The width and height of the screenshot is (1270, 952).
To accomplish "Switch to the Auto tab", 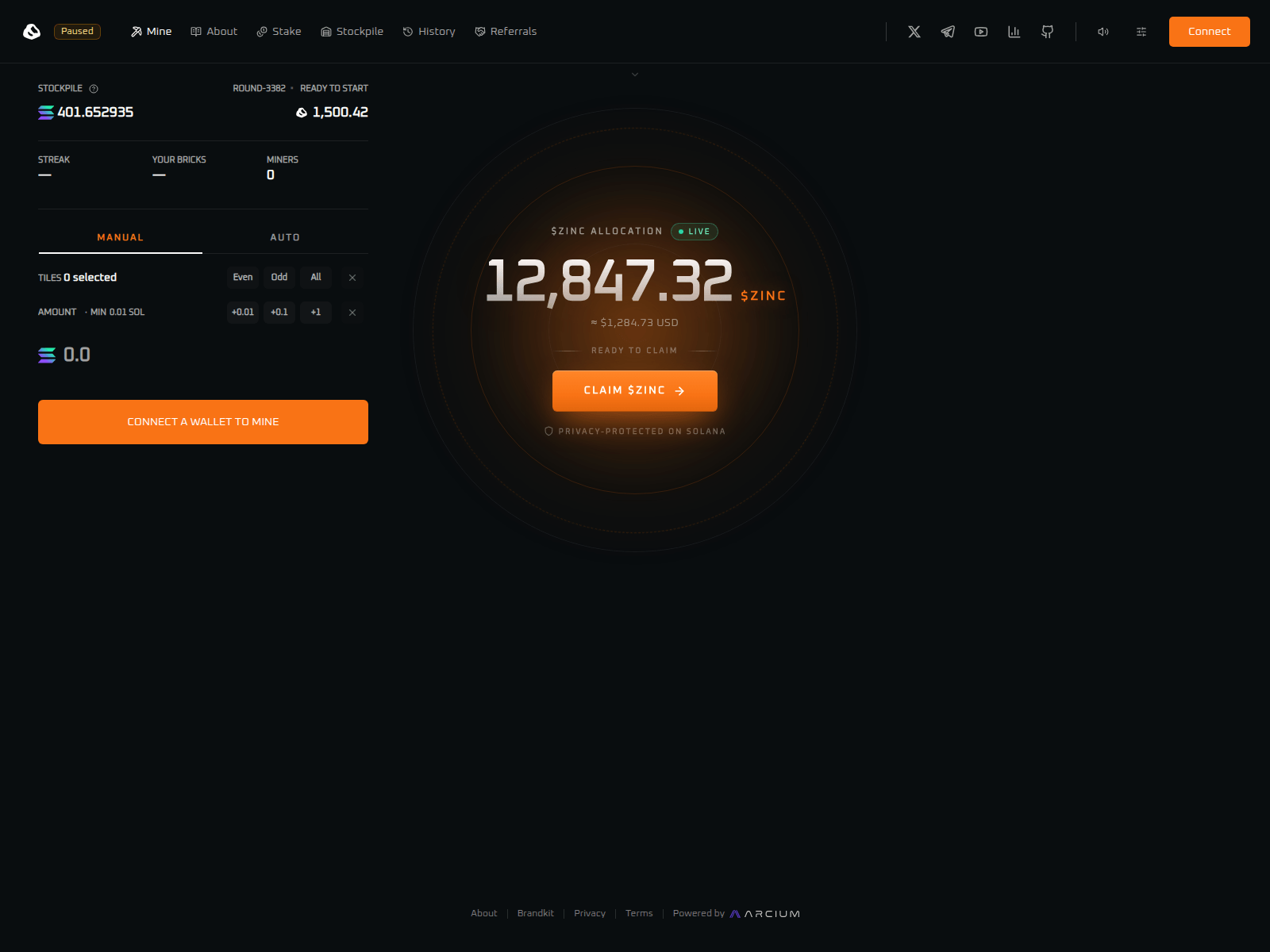I will point(285,237).
